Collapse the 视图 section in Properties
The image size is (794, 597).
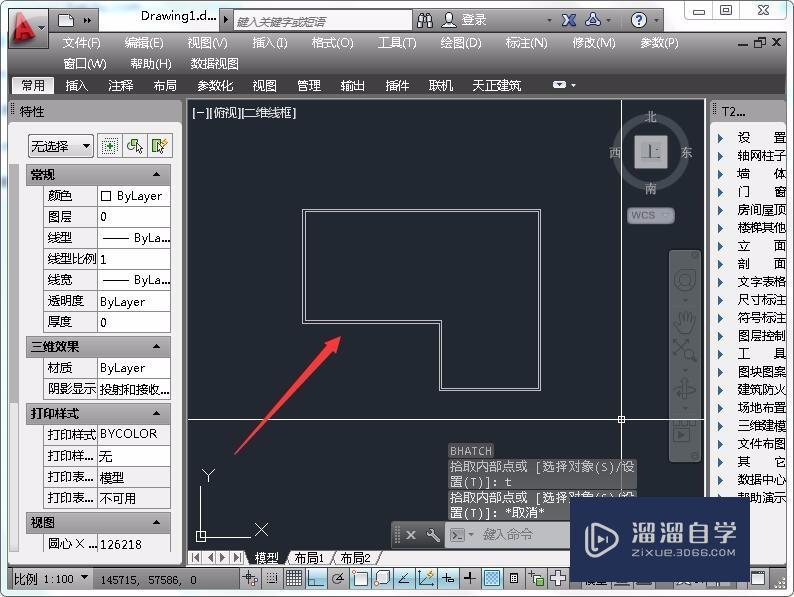pos(156,523)
